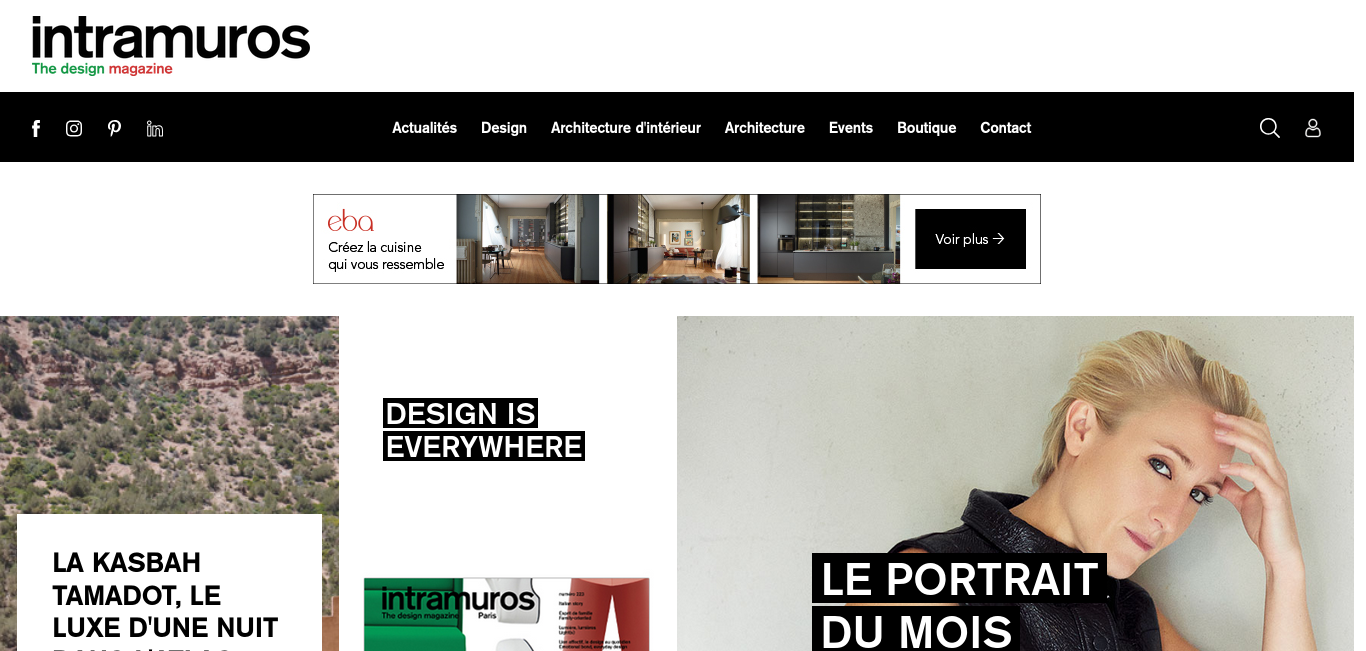The image size is (1366, 651).
Task: Click the Design Is Everywhere heading
Action: click(484, 429)
